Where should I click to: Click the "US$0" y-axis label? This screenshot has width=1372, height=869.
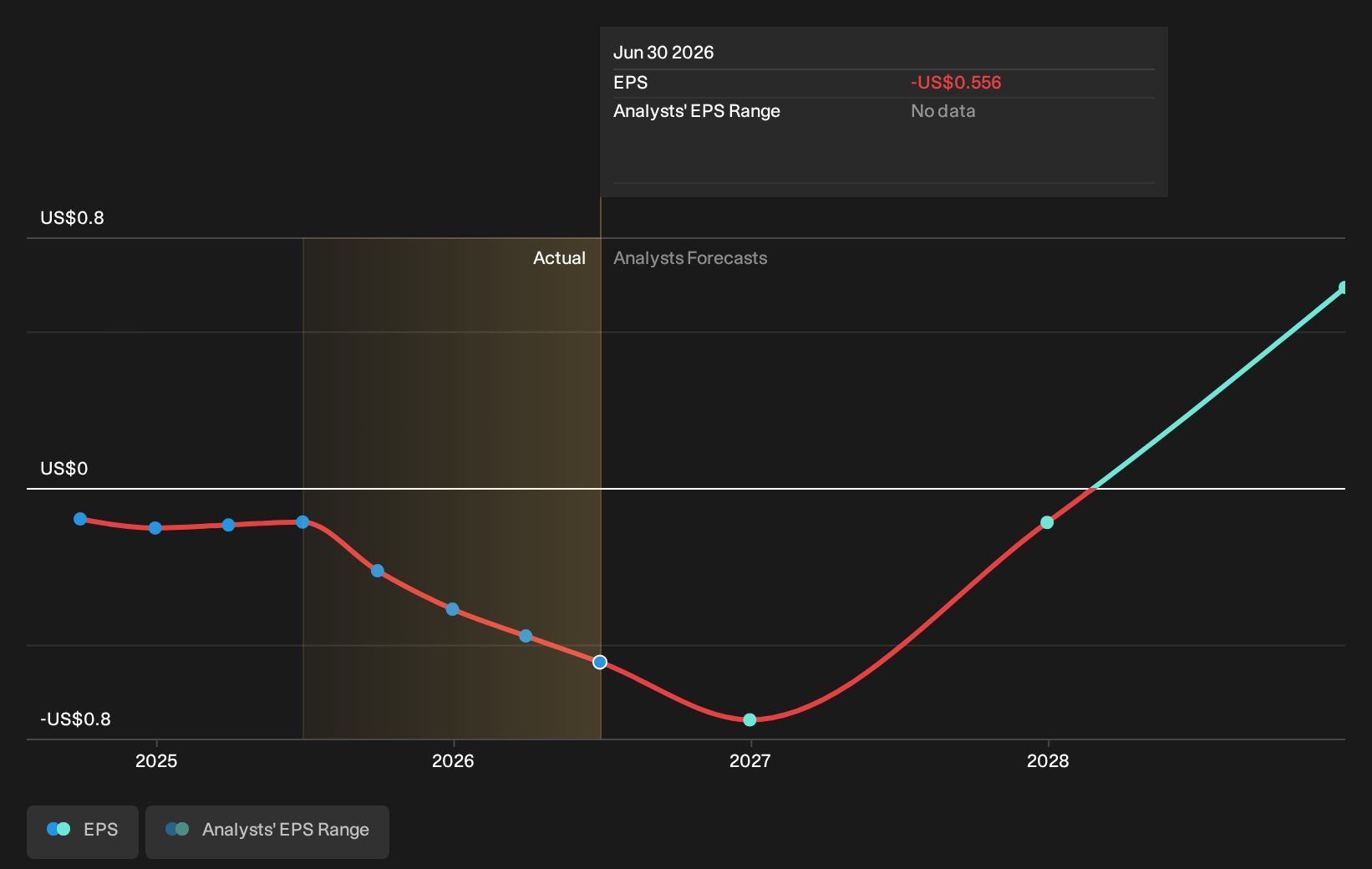pos(64,469)
